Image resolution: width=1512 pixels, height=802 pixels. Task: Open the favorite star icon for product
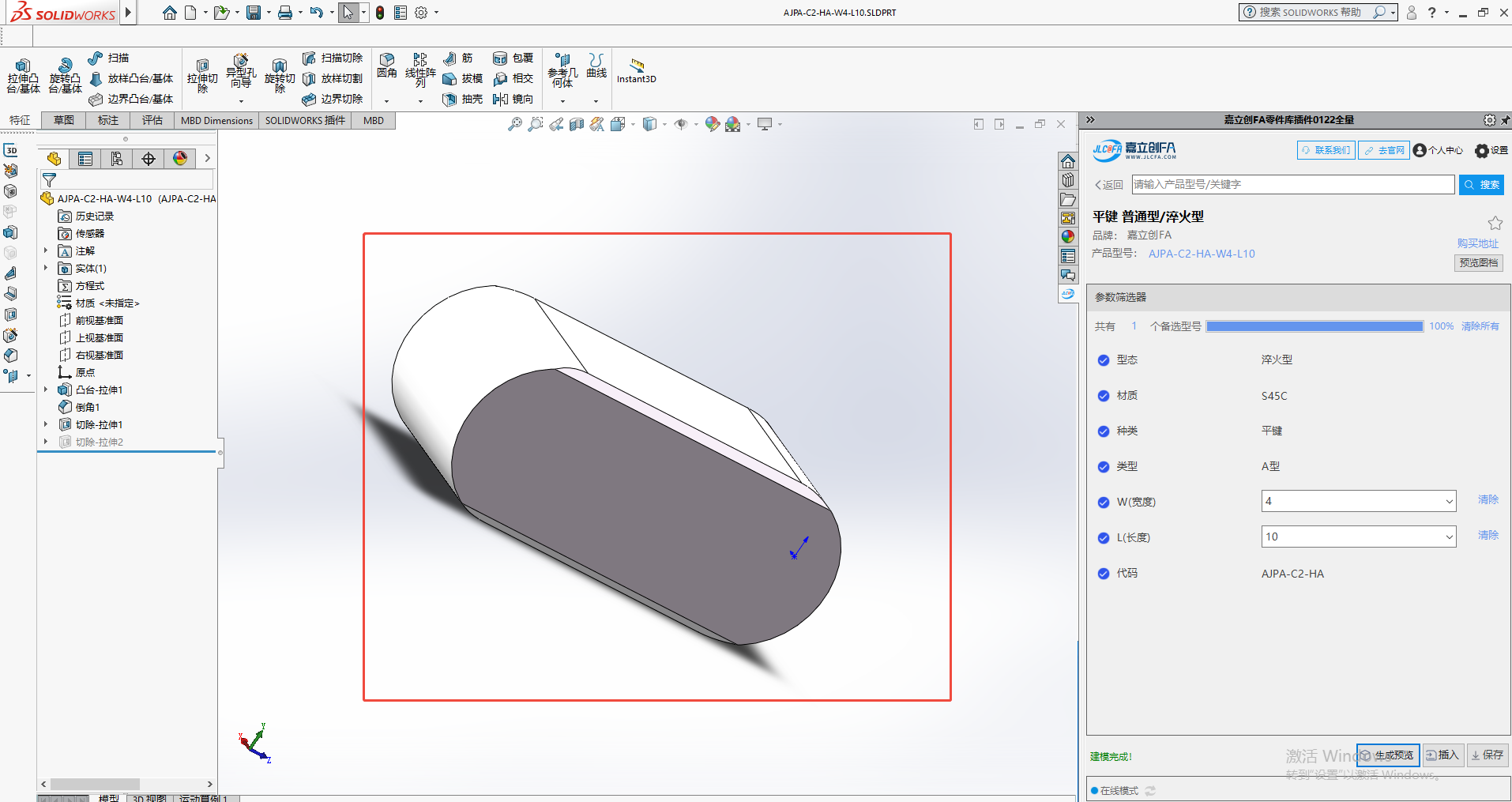pos(1495,223)
